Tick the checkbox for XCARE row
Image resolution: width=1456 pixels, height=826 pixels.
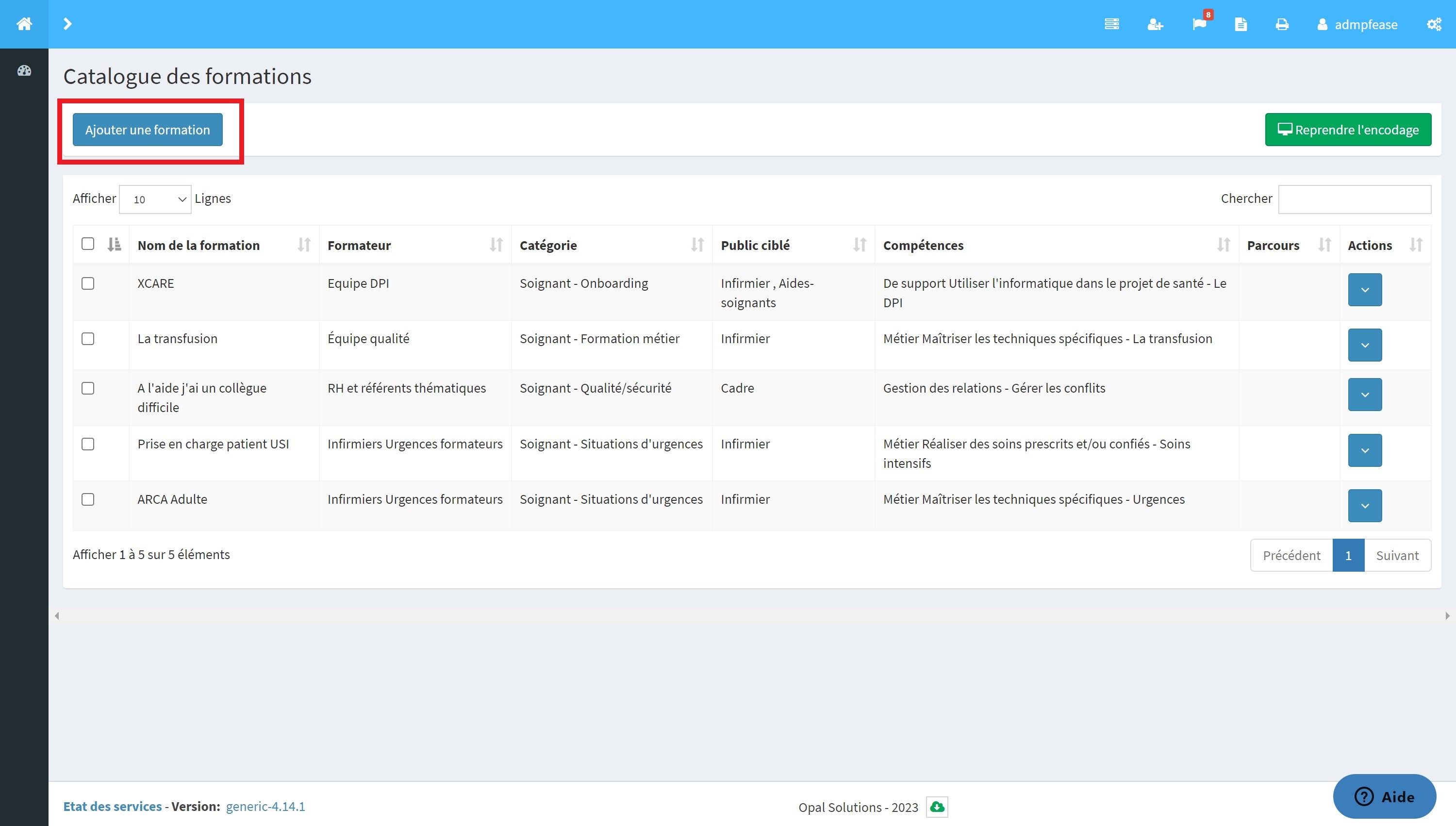point(88,283)
